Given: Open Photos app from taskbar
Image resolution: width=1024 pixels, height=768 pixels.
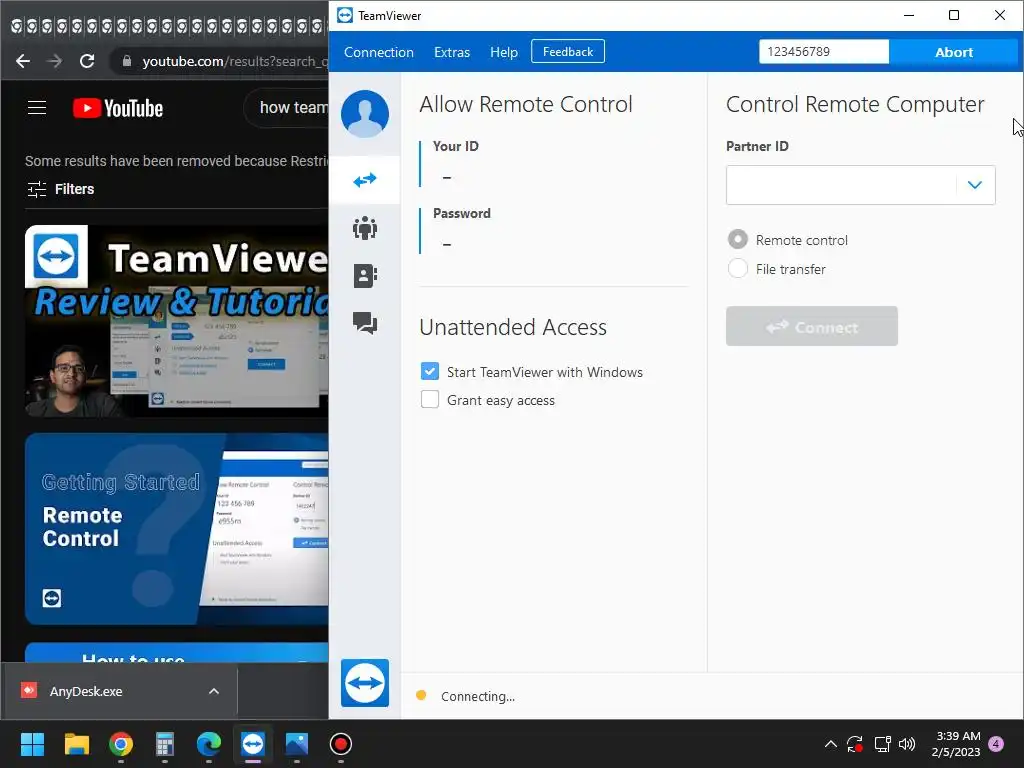Looking at the screenshot, I should [x=296, y=744].
